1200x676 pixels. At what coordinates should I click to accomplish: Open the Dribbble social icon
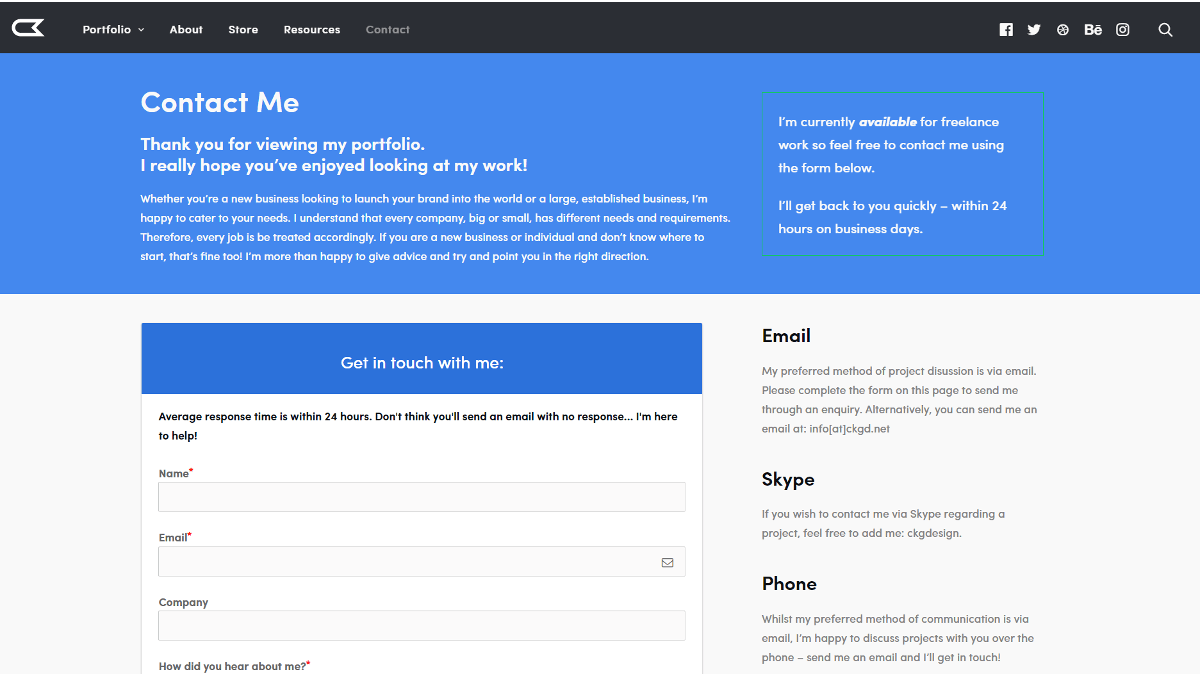click(x=1063, y=30)
